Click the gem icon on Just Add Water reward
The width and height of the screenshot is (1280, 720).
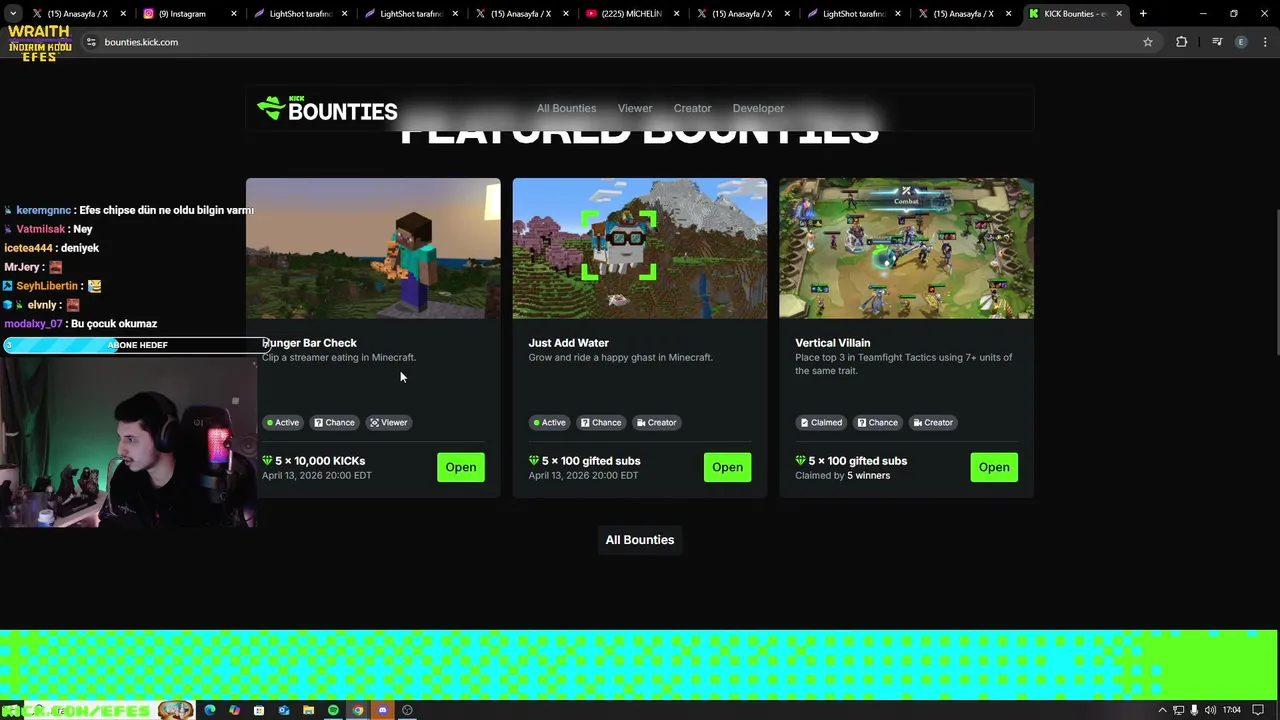tap(534, 461)
